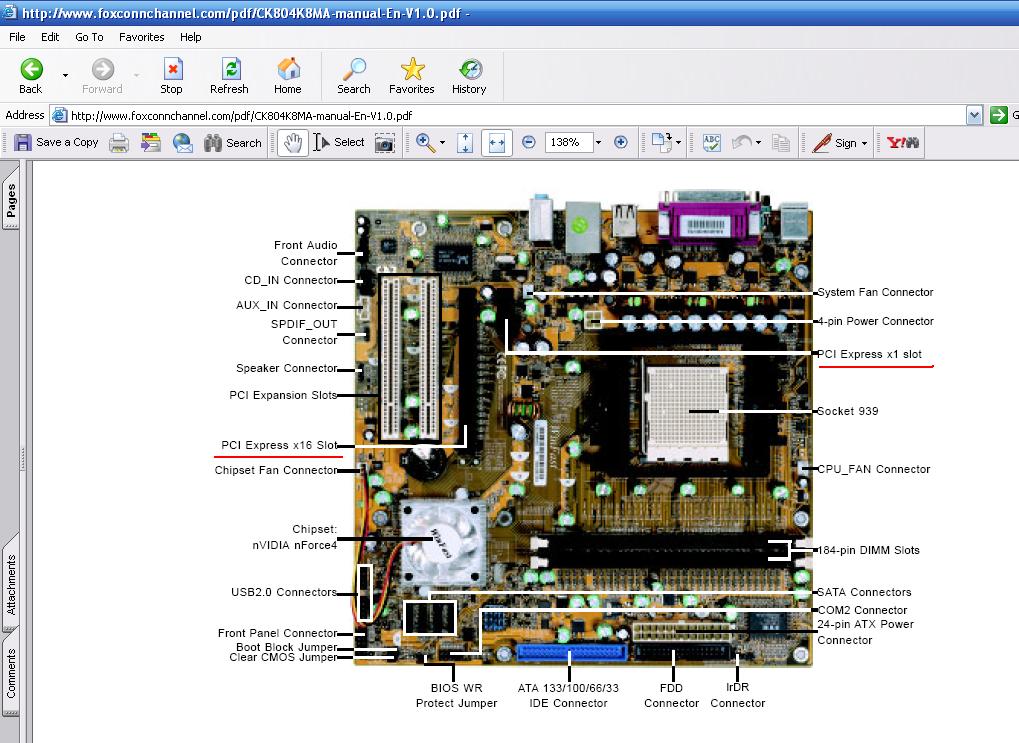Click the grayed undo arrow icon

(742, 142)
